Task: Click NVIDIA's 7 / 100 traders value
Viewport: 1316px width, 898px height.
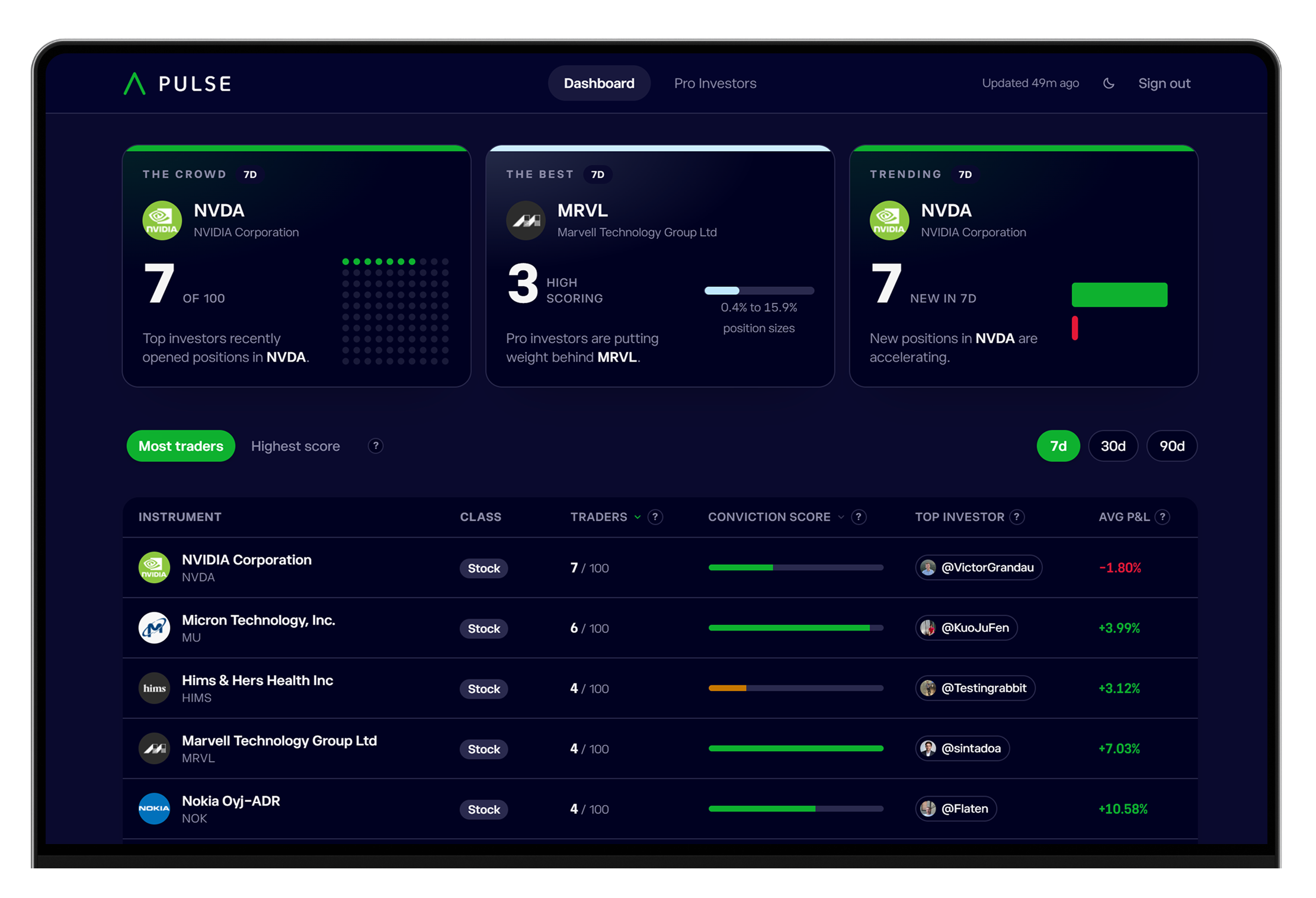Action: coord(590,568)
